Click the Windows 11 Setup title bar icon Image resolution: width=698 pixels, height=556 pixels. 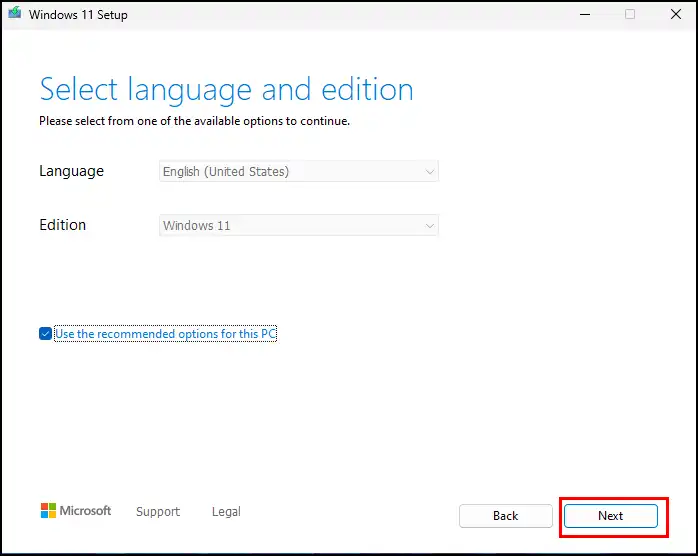tap(15, 12)
